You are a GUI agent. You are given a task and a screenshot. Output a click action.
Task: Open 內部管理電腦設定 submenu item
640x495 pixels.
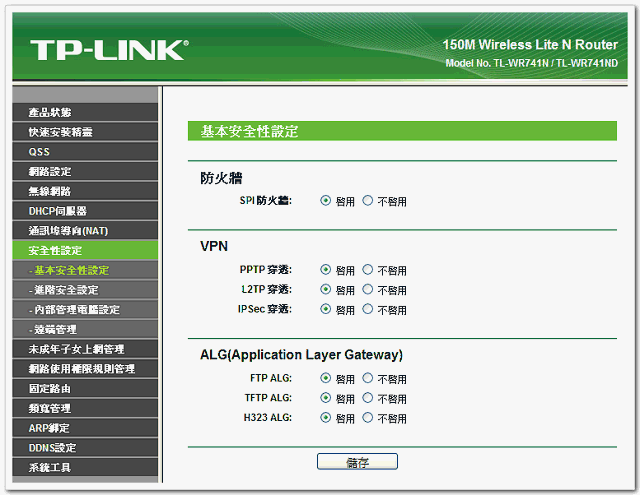(x=75, y=310)
